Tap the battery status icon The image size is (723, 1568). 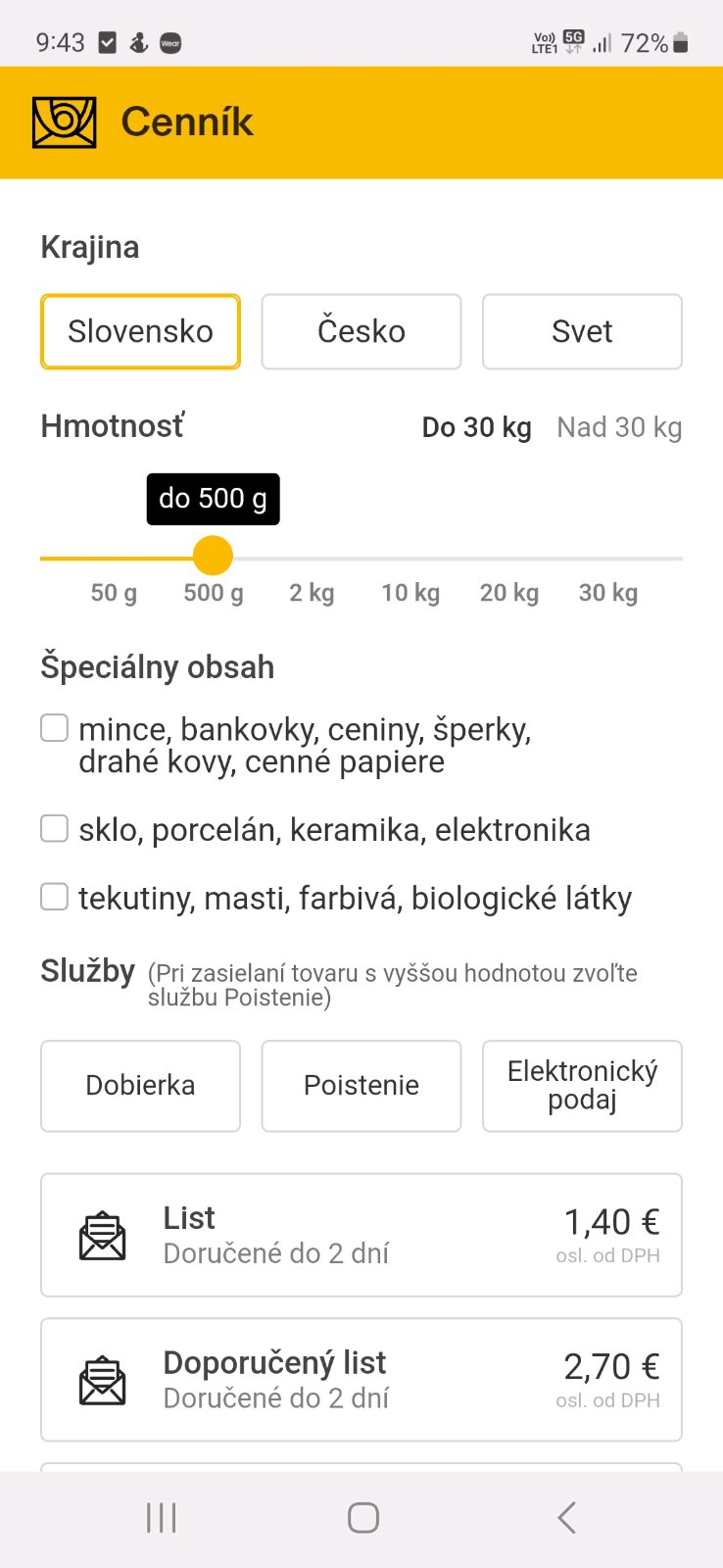(681, 42)
